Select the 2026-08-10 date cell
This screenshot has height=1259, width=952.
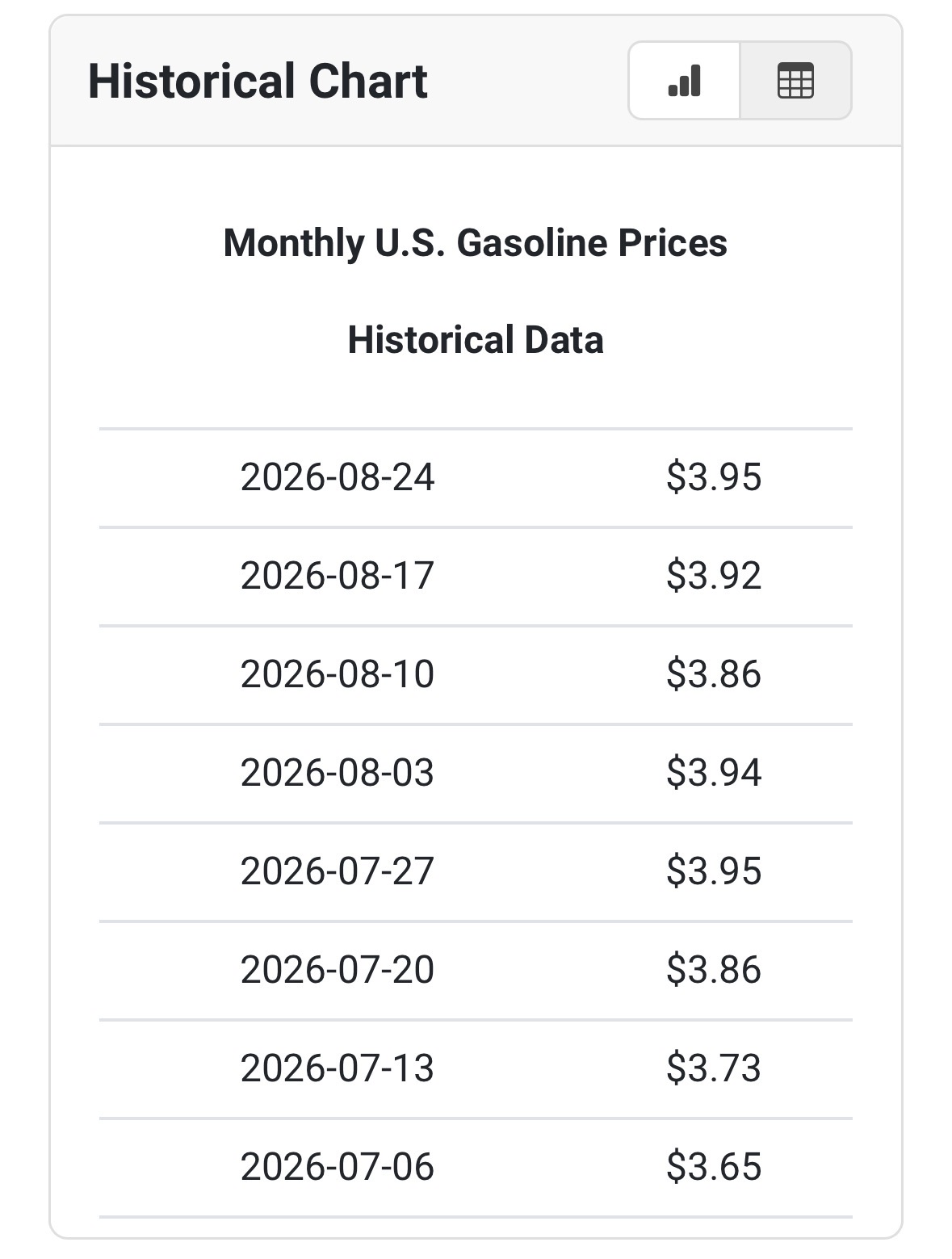point(338,674)
